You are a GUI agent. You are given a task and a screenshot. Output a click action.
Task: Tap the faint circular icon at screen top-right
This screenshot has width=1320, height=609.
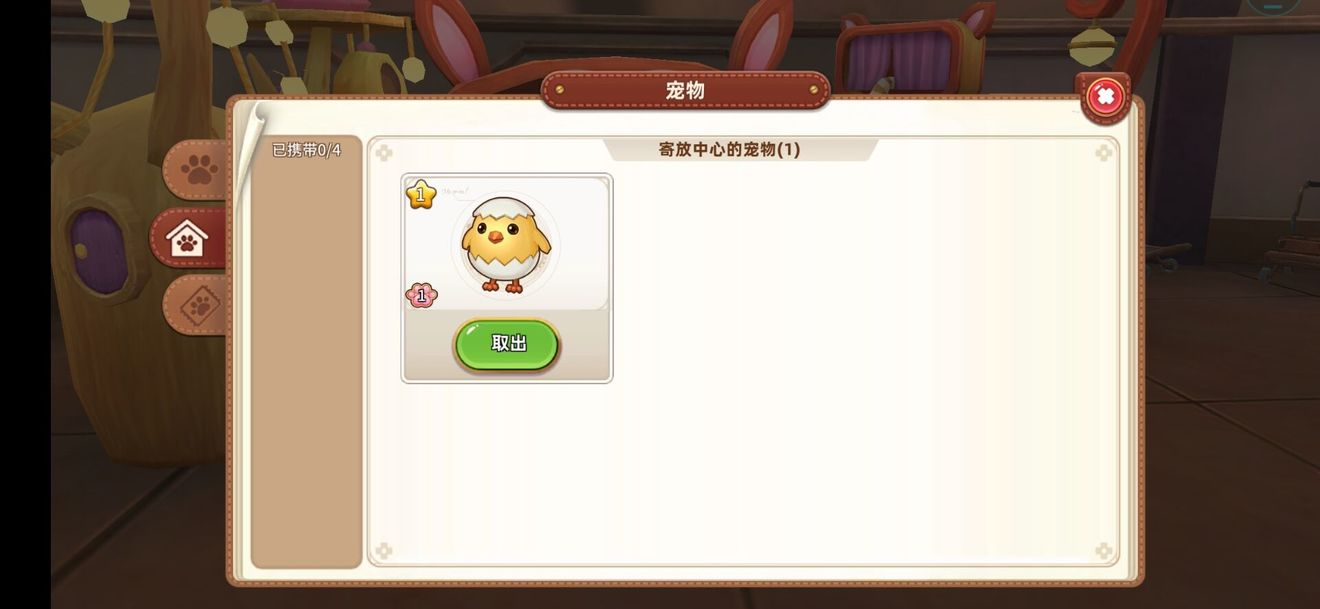click(1273, 5)
